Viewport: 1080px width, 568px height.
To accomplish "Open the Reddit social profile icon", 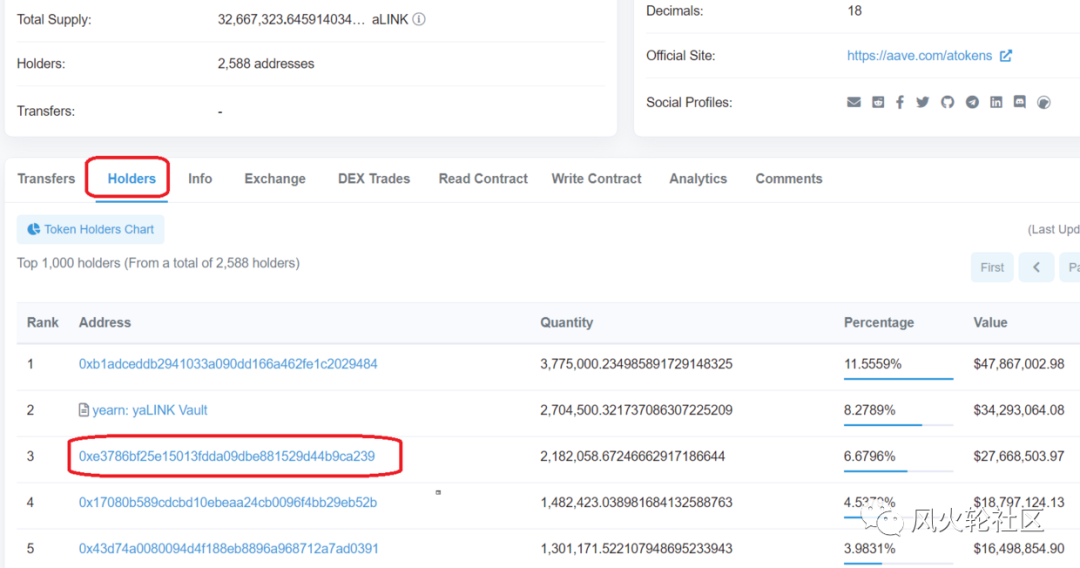I will (x=878, y=103).
